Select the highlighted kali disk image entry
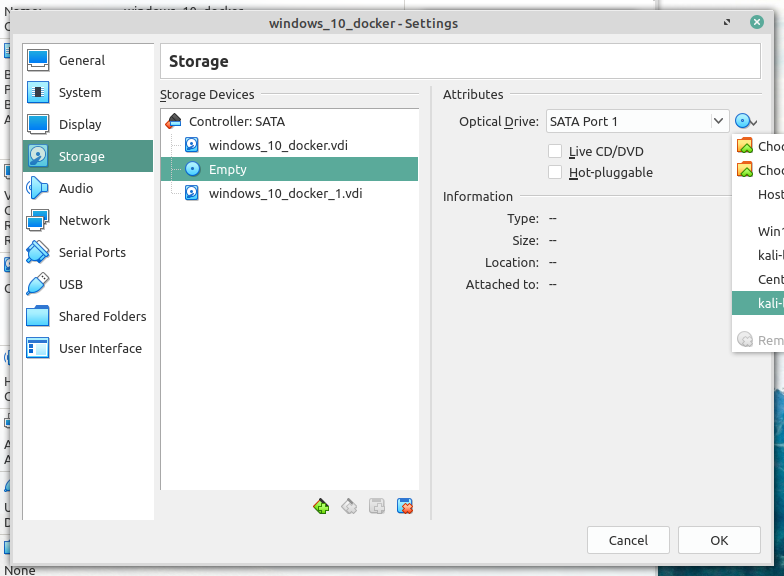Viewport: 784px width, 576px height. click(x=758, y=304)
